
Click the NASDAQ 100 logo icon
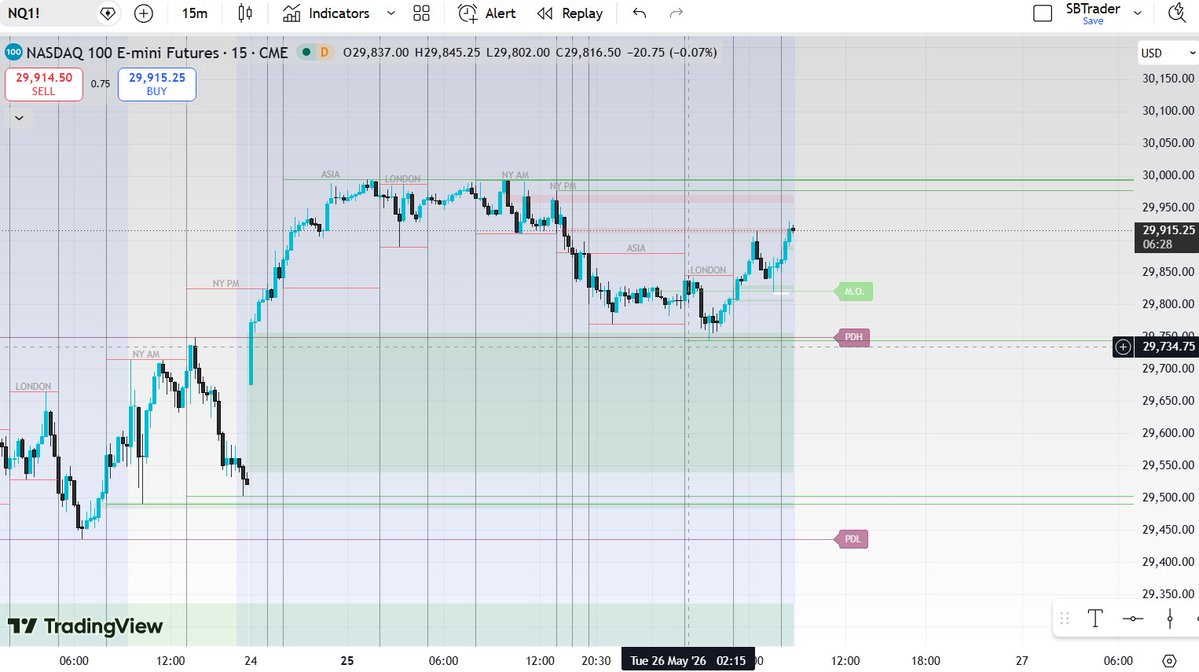pos(13,52)
